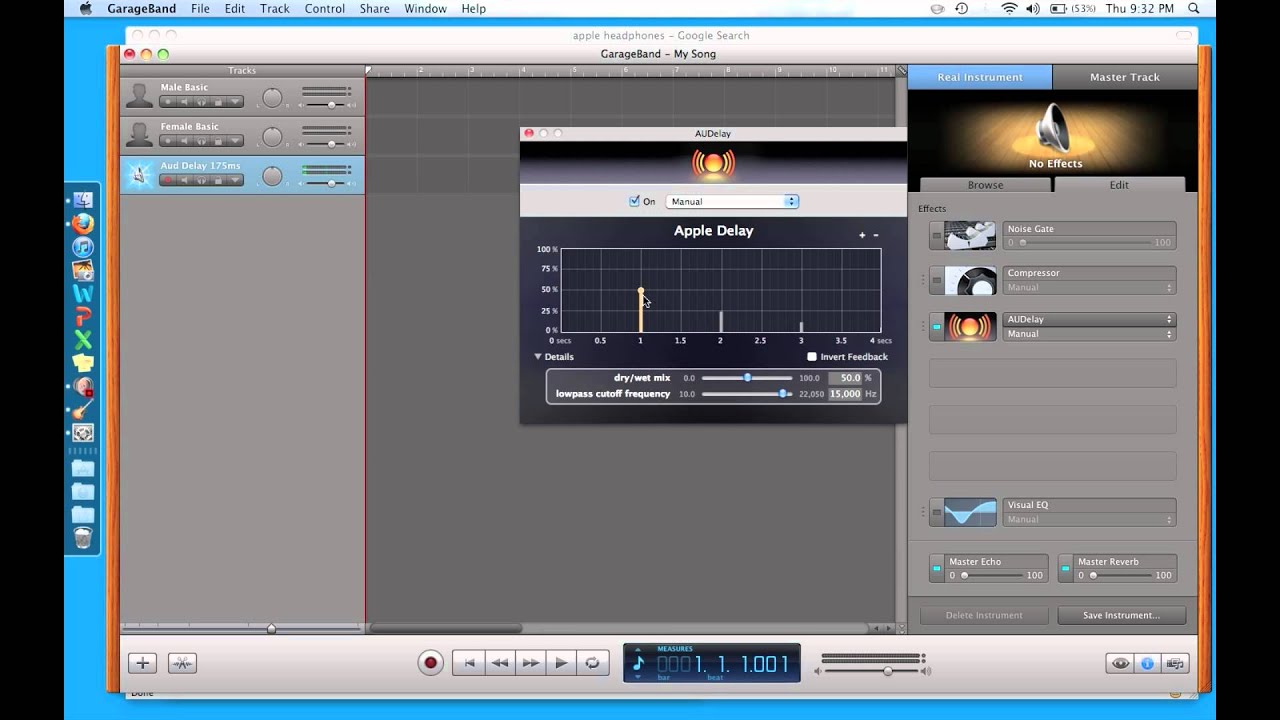Viewport: 1280px width, 720px height.
Task: Lock the Aud Delay 175ms track
Action: 218,180
